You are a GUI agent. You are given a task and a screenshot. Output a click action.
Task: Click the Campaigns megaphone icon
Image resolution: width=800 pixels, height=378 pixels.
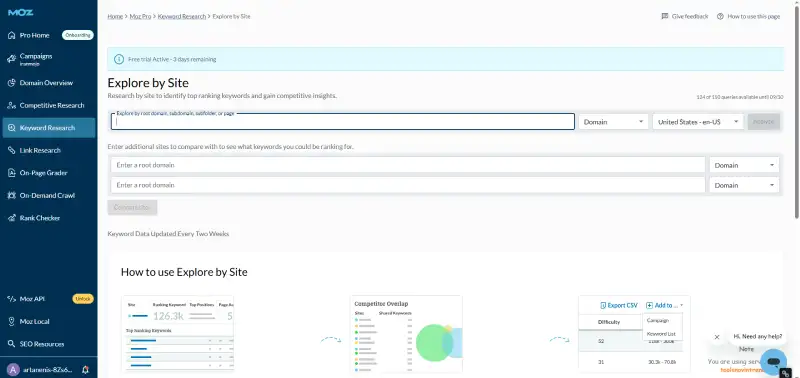[12, 59]
